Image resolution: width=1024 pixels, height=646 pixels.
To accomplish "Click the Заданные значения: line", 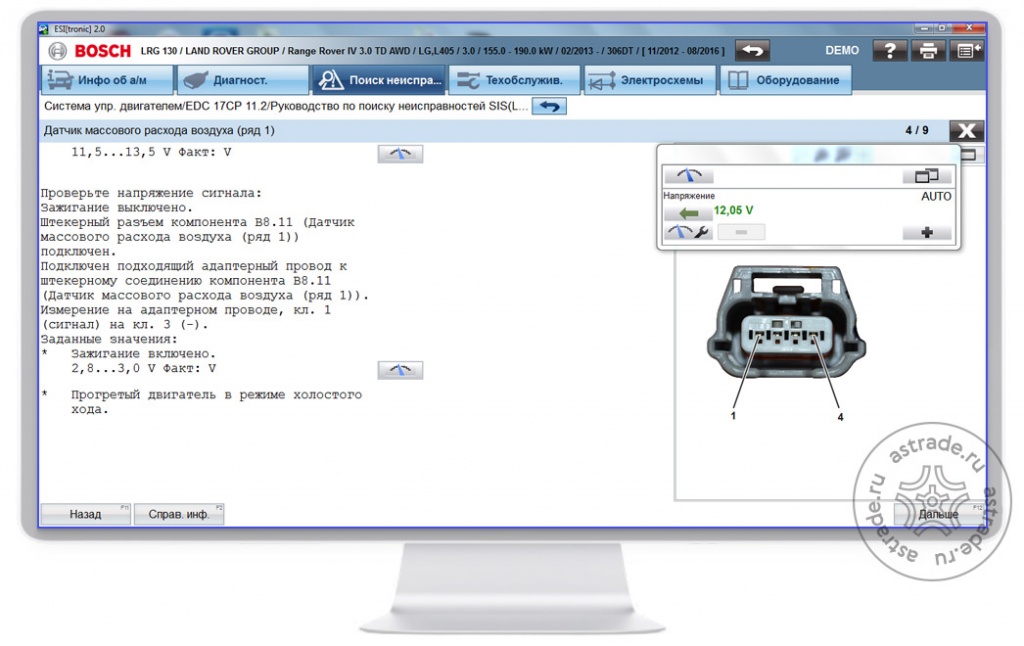I will click(109, 340).
